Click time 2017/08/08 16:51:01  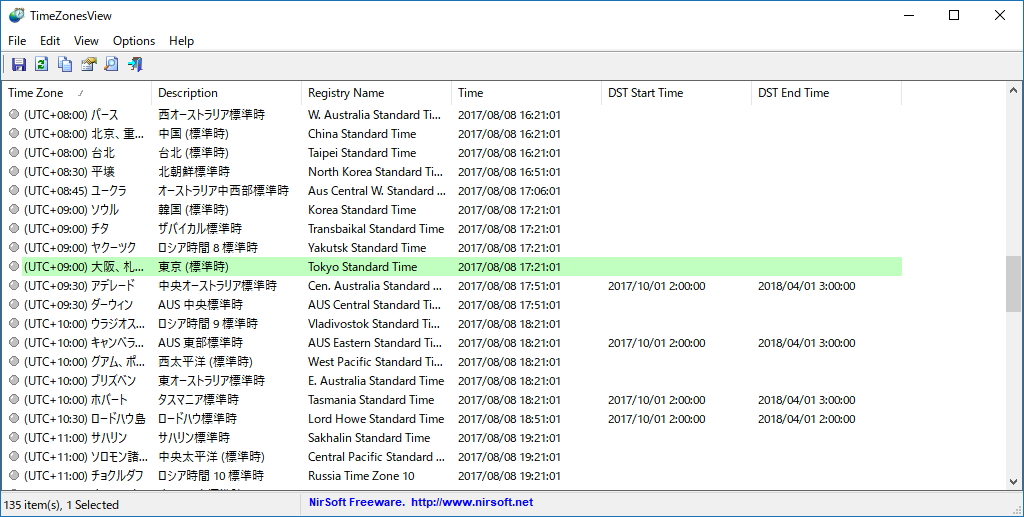(x=509, y=172)
